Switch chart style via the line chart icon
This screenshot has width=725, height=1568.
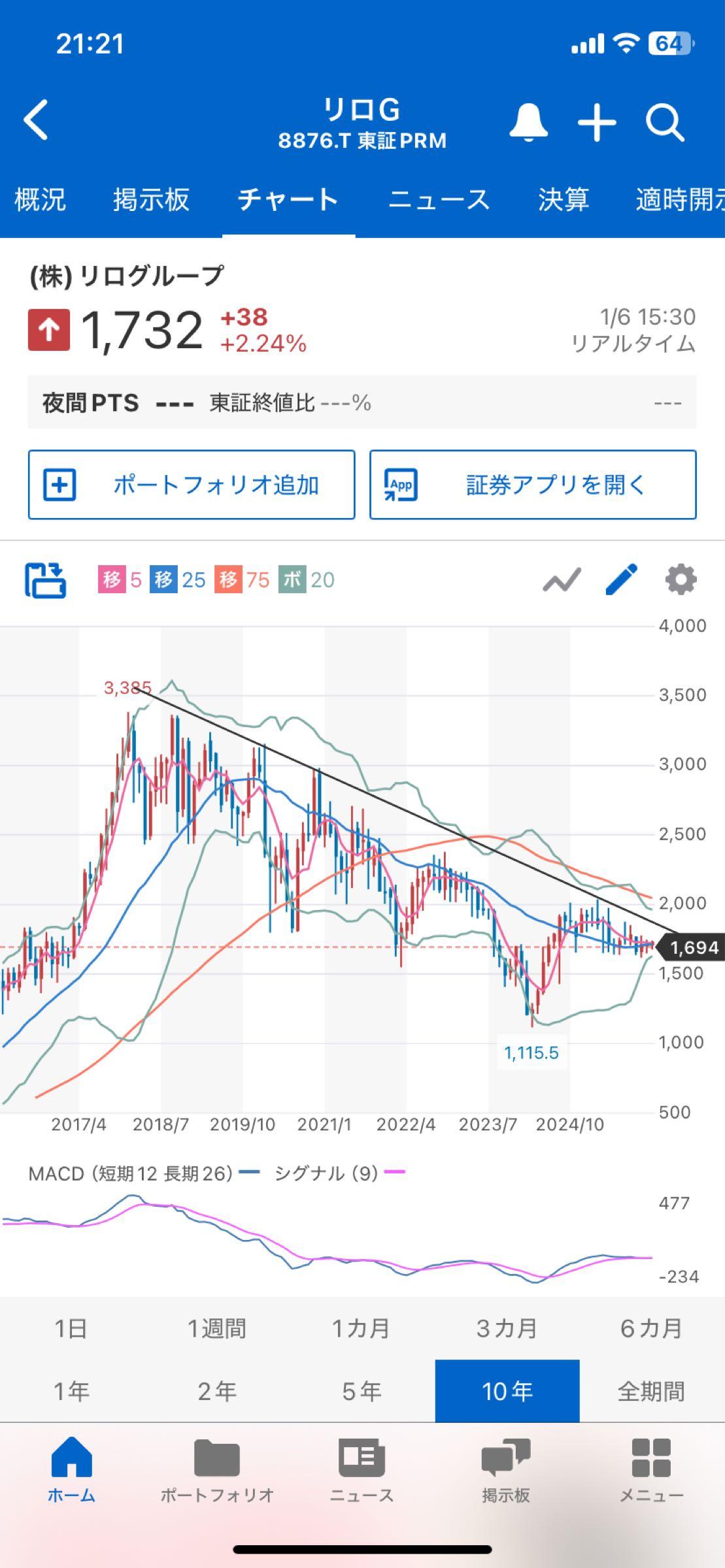(562, 579)
